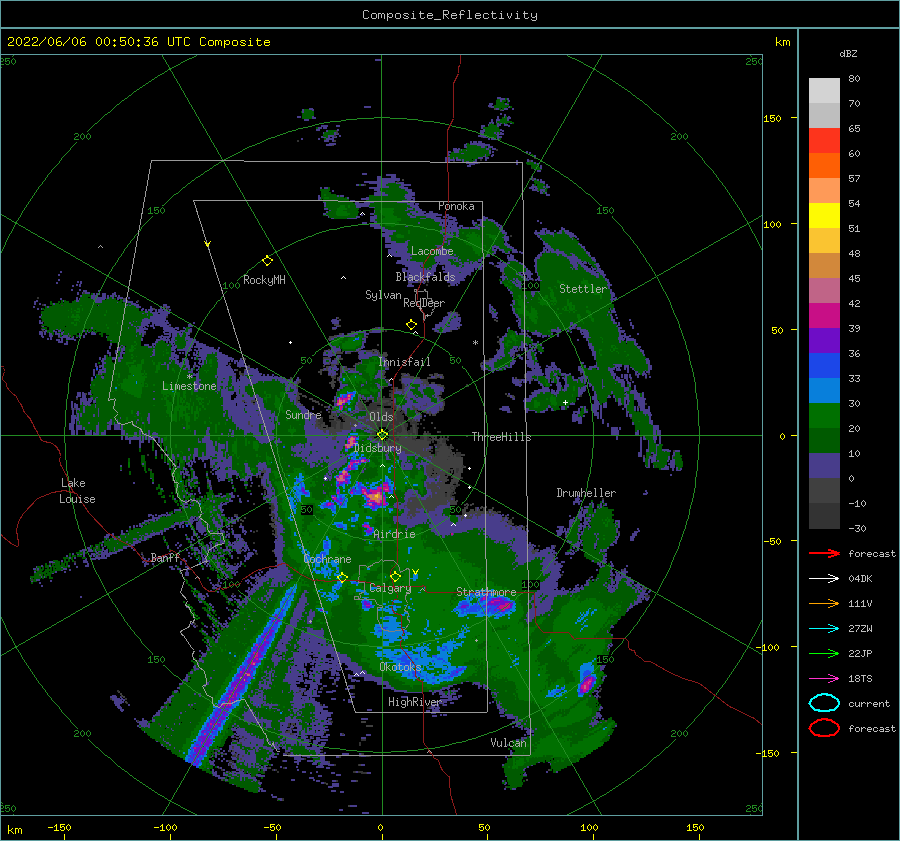Click the white 04DK arrow icon
This screenshot has height=841, width=900.
[824, 579]
